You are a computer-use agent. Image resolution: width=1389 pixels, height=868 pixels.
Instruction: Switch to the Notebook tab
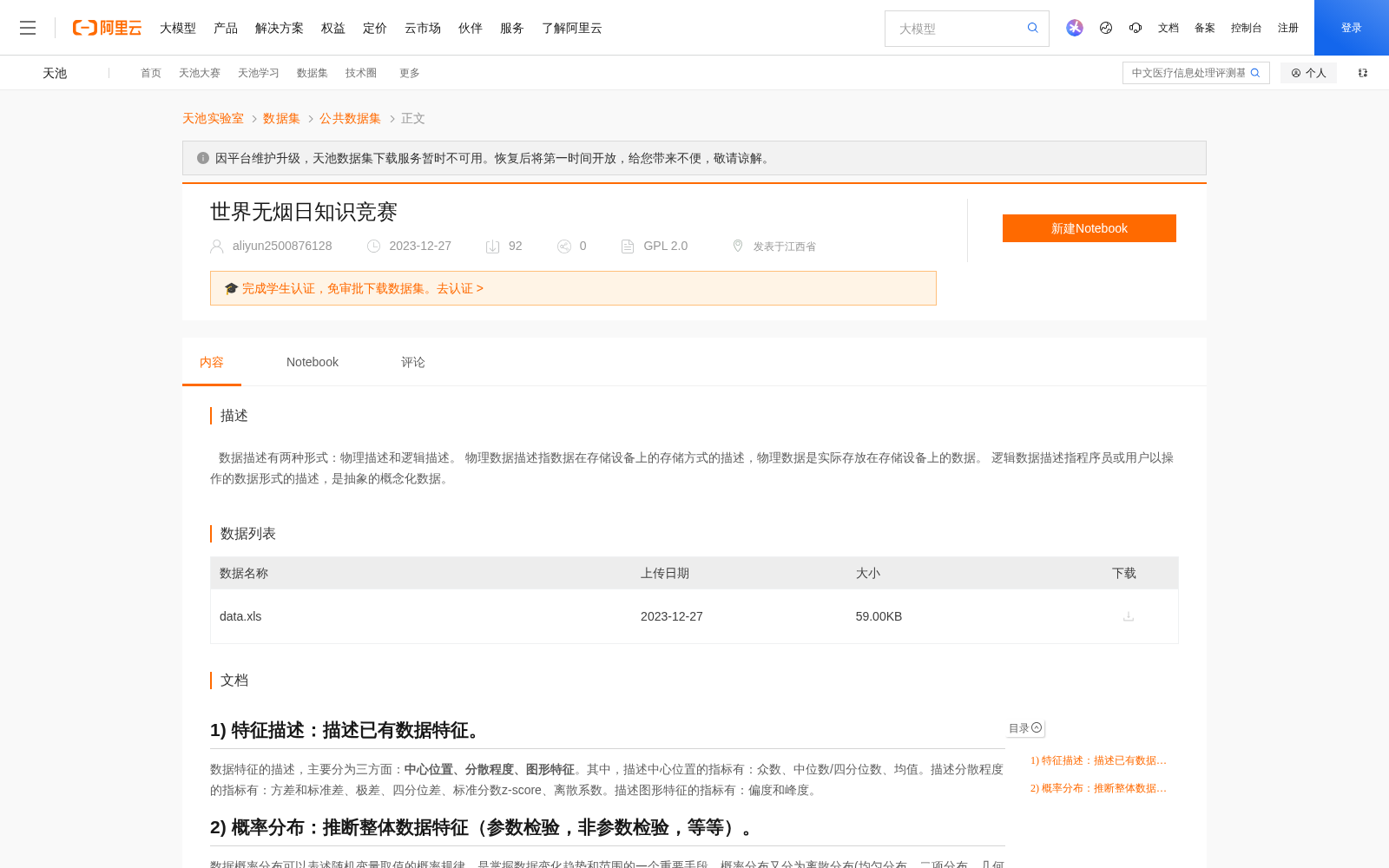point(313,362)
